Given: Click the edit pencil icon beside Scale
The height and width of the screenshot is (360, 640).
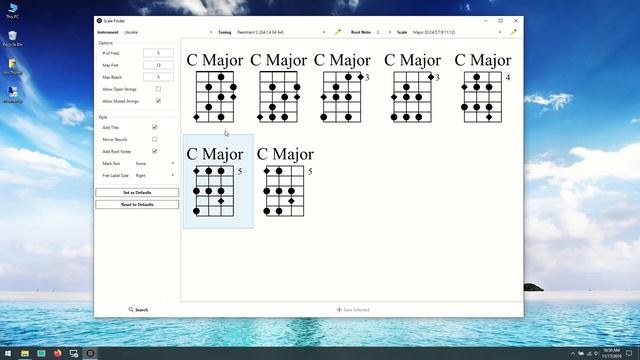Looking at the screenshot, I should pos(513,32).
